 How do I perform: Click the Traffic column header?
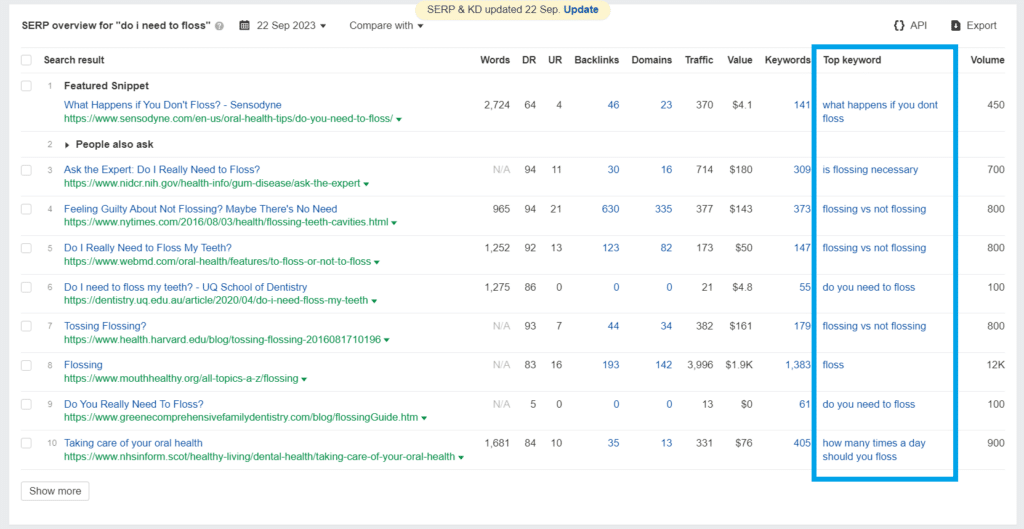tap(699, 60)
